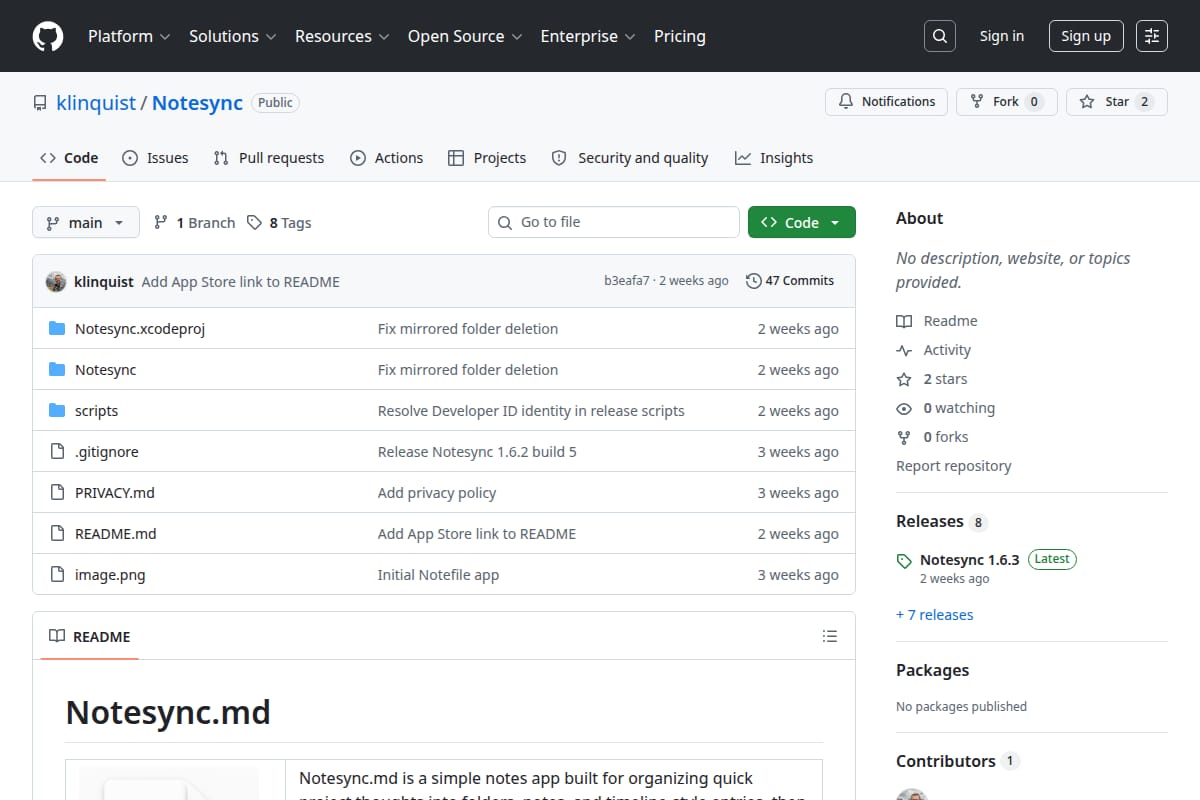Open the Notesync folder
This screenshot has height=800, width=1200.
click(x=105, y=370)
